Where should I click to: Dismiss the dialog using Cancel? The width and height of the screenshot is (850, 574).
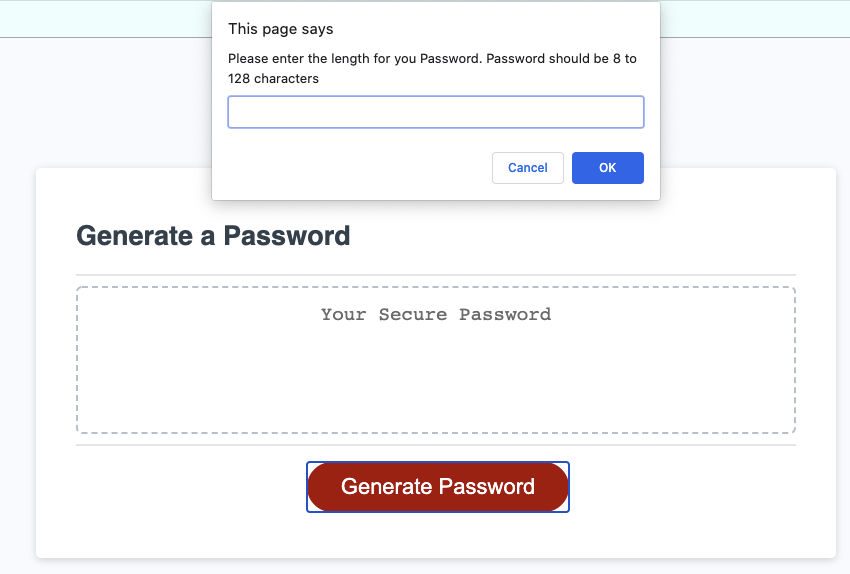tap(527, 168)
